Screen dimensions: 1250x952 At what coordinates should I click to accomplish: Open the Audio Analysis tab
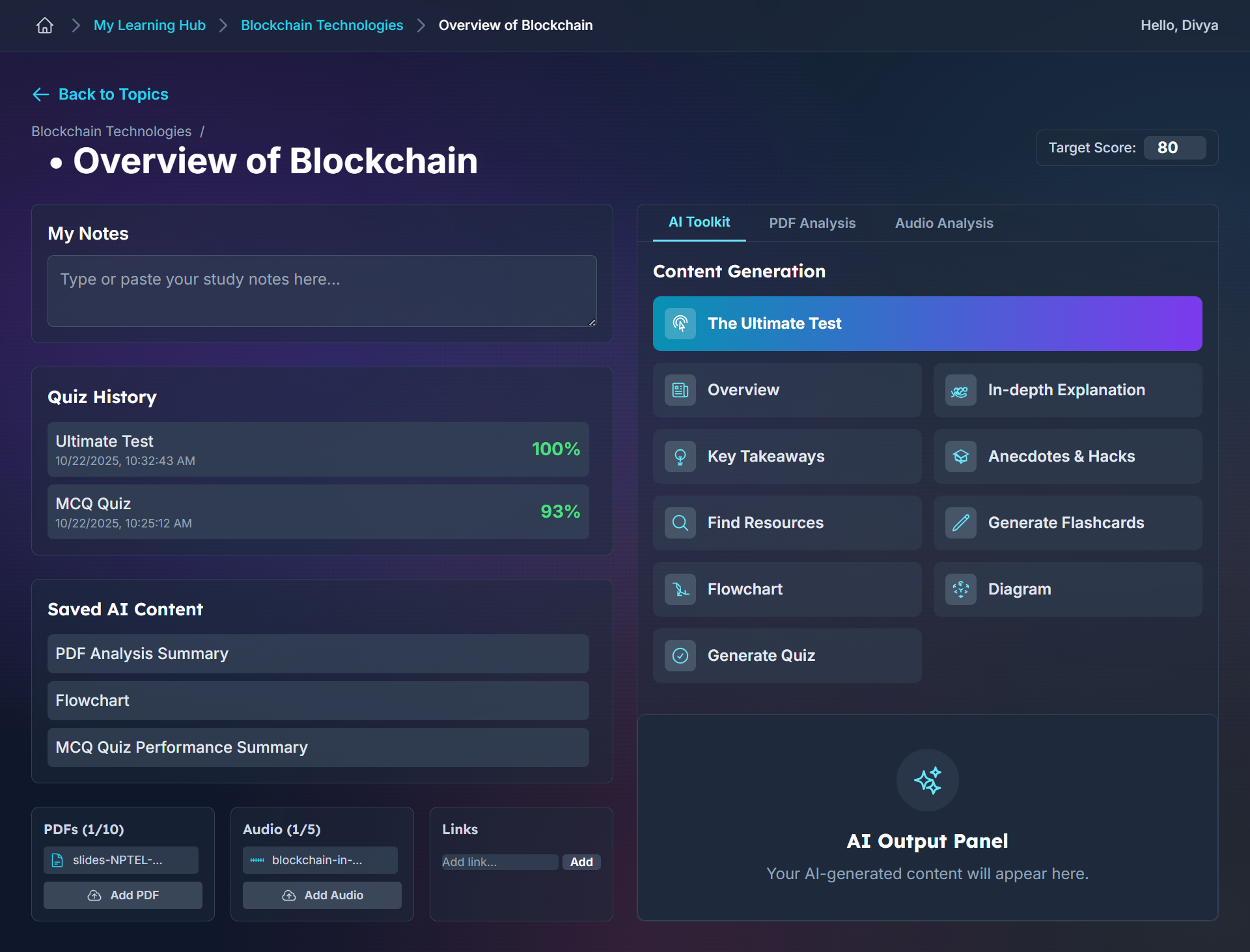pos(943,223)
